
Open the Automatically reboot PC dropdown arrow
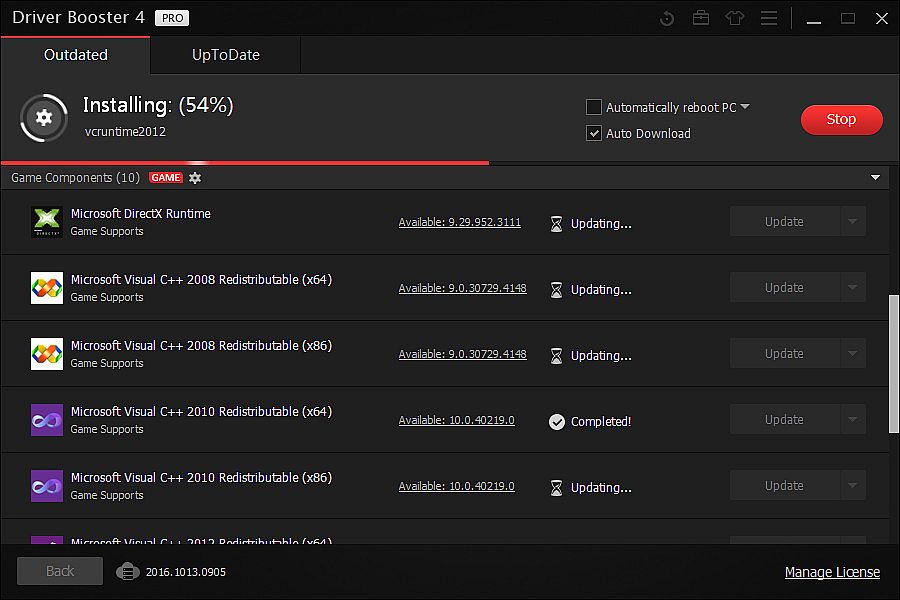[745, 107]
